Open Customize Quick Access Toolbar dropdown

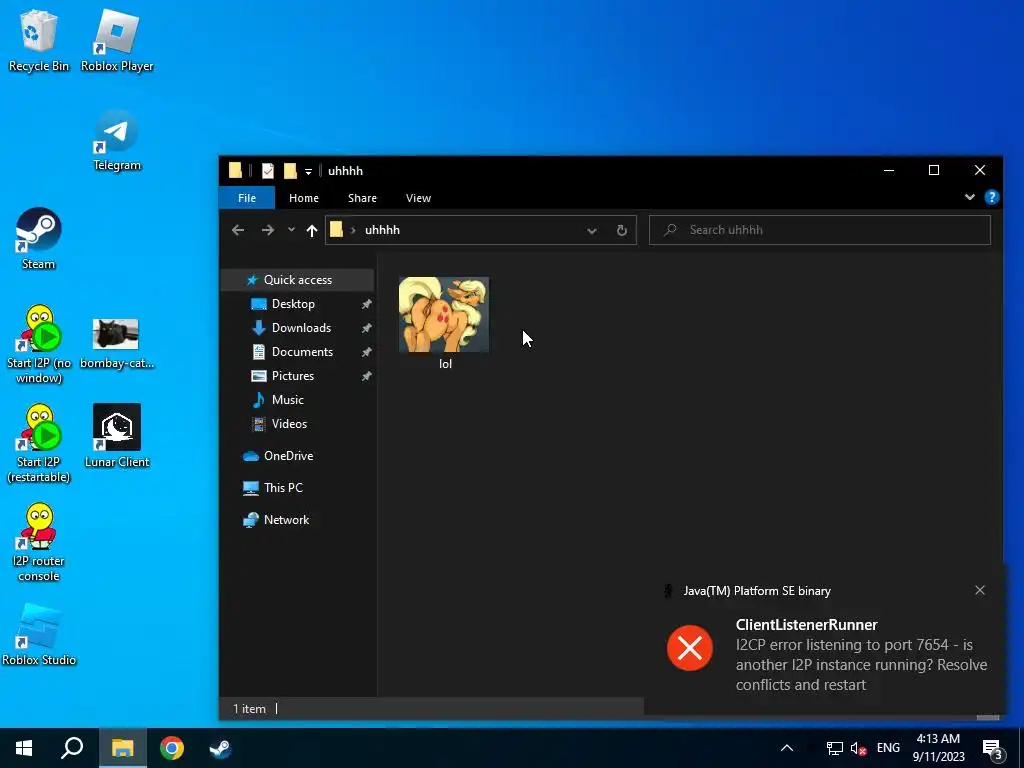click(308, 172)
